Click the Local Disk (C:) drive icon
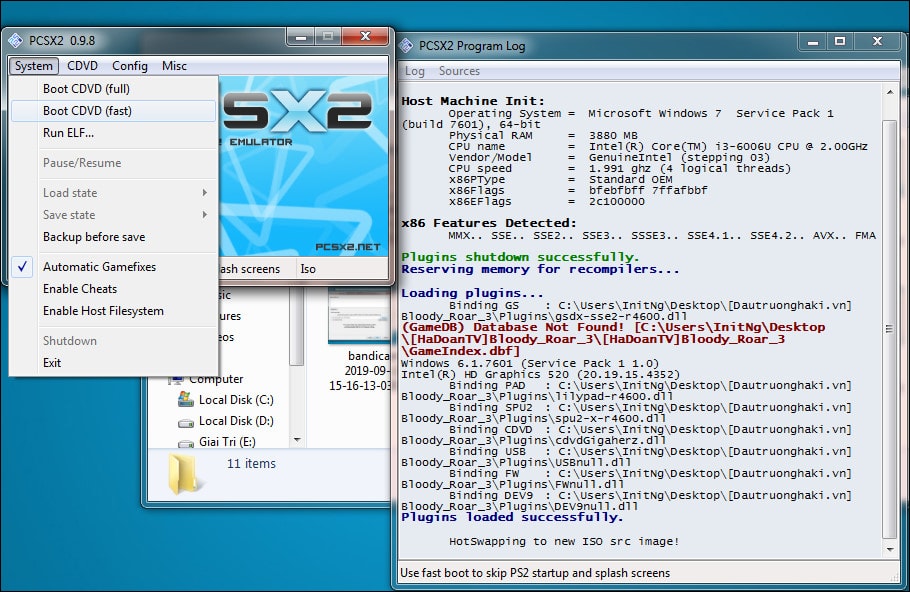The width and height of the screenshot is (910, 592). [186, 399]
